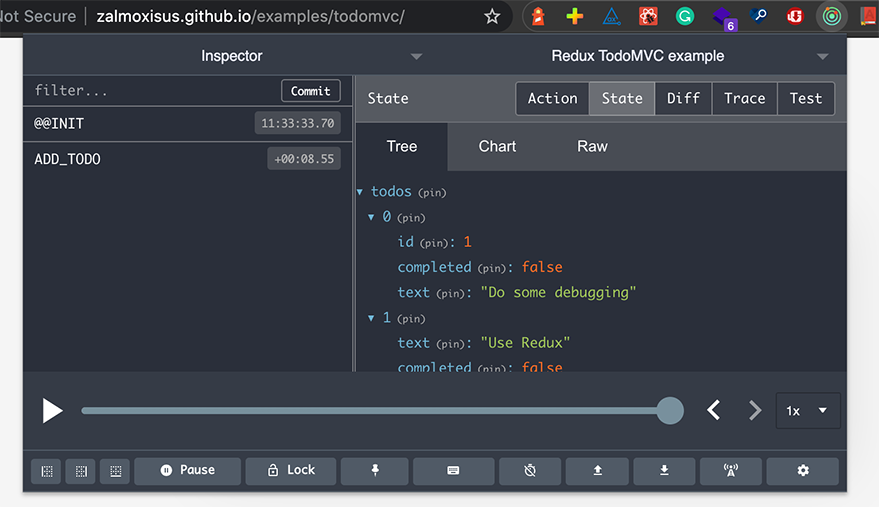The height and width of the screenshot is (507, 879).
Task: Toggle the Lock changes button
Action: click(291, 471)
